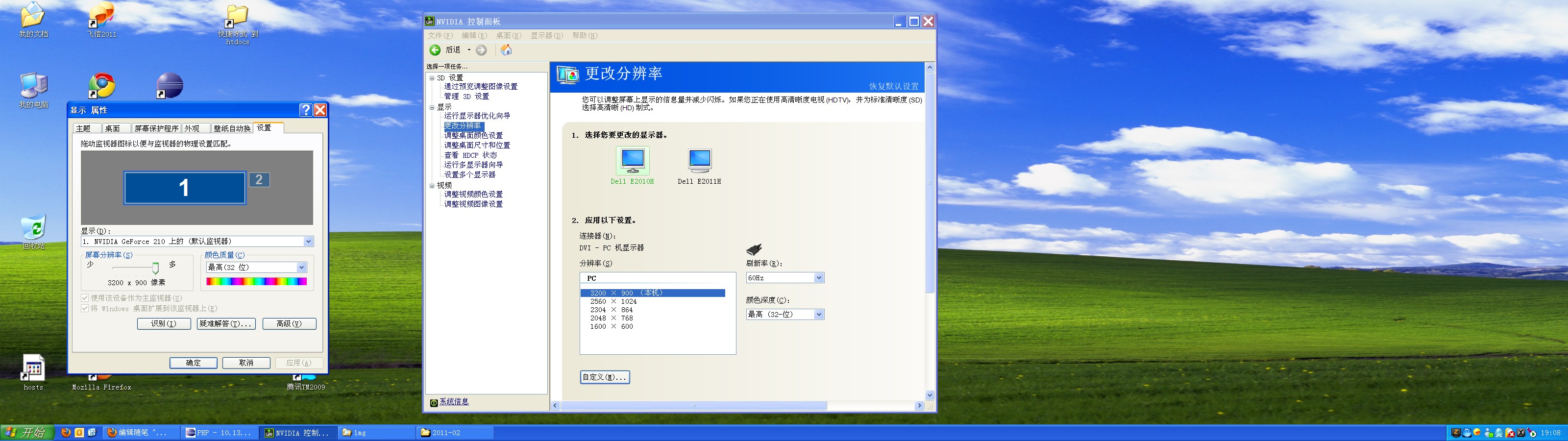The image size is (1568, 441).
Task: Click 恢复默认设置 link
Action: click(x=894, y=87)
